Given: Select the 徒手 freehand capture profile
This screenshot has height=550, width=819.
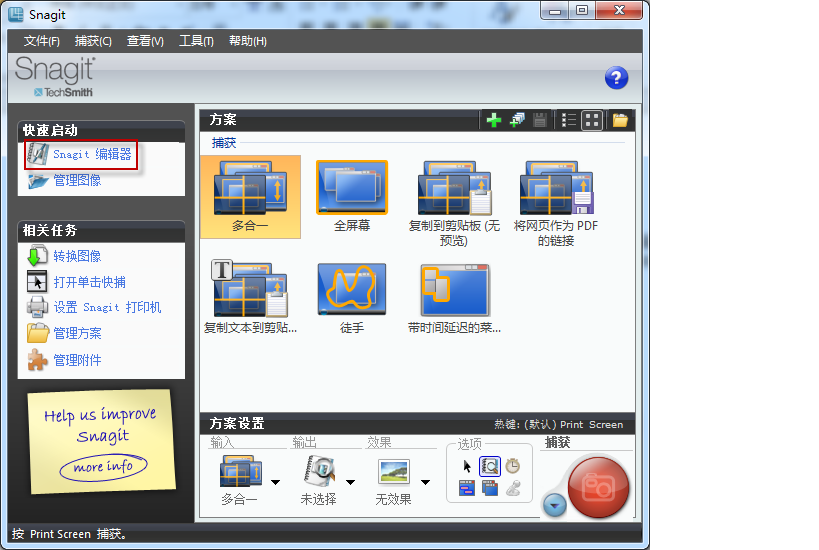Looking at the screenshot, I should (352, 299).
